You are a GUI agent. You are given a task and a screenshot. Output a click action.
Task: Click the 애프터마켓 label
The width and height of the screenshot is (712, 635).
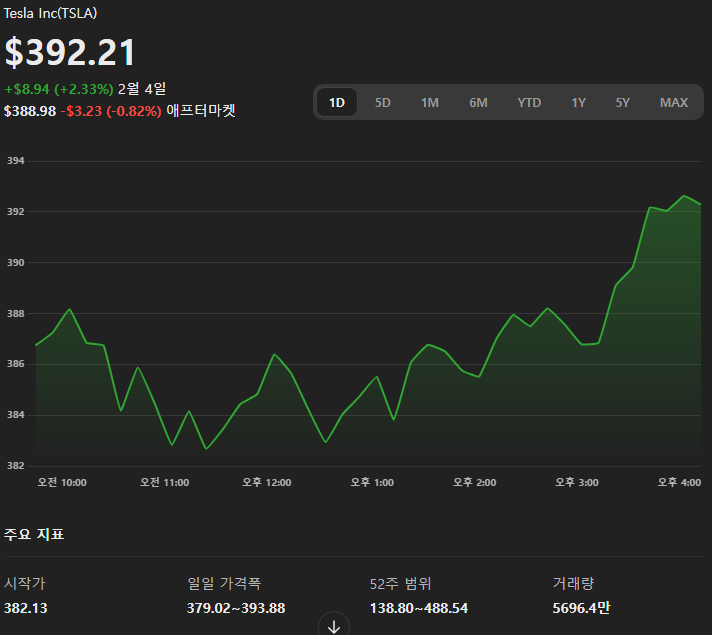[x=201, y=110]
